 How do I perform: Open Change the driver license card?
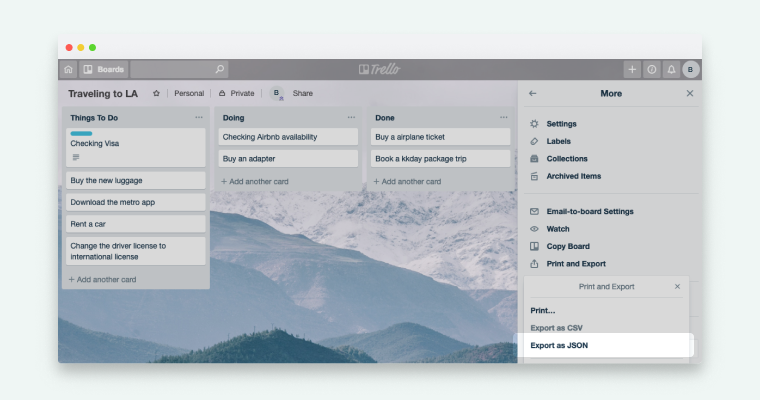pos(136,251)
